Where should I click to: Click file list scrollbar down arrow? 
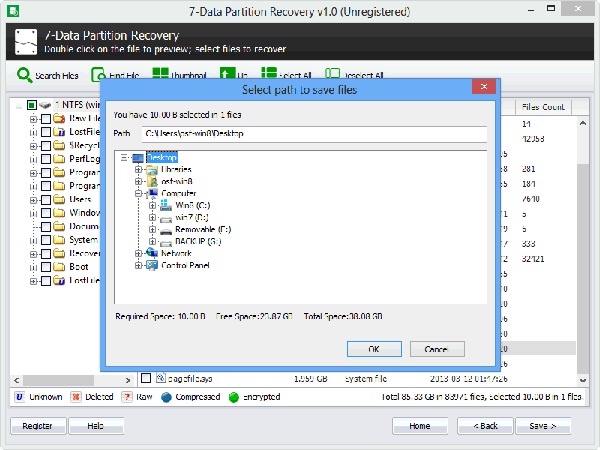(x=583, y=380)
